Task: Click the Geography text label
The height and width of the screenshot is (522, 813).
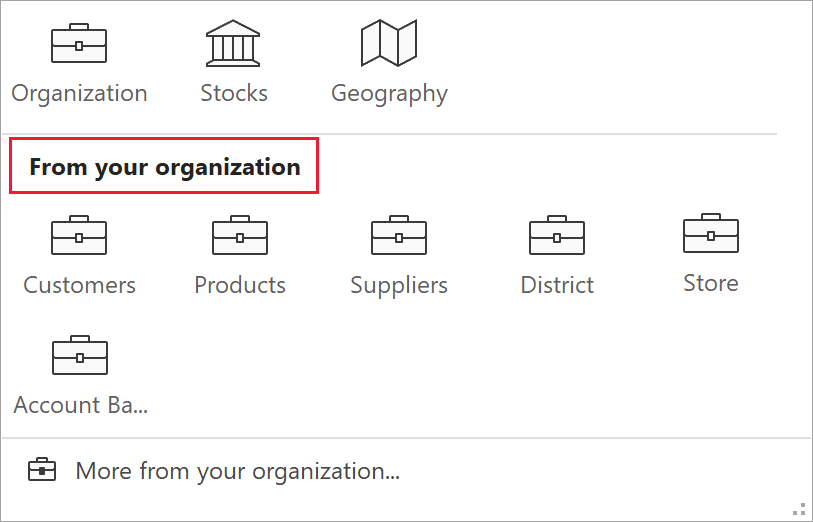Action: tap(389, 94)
